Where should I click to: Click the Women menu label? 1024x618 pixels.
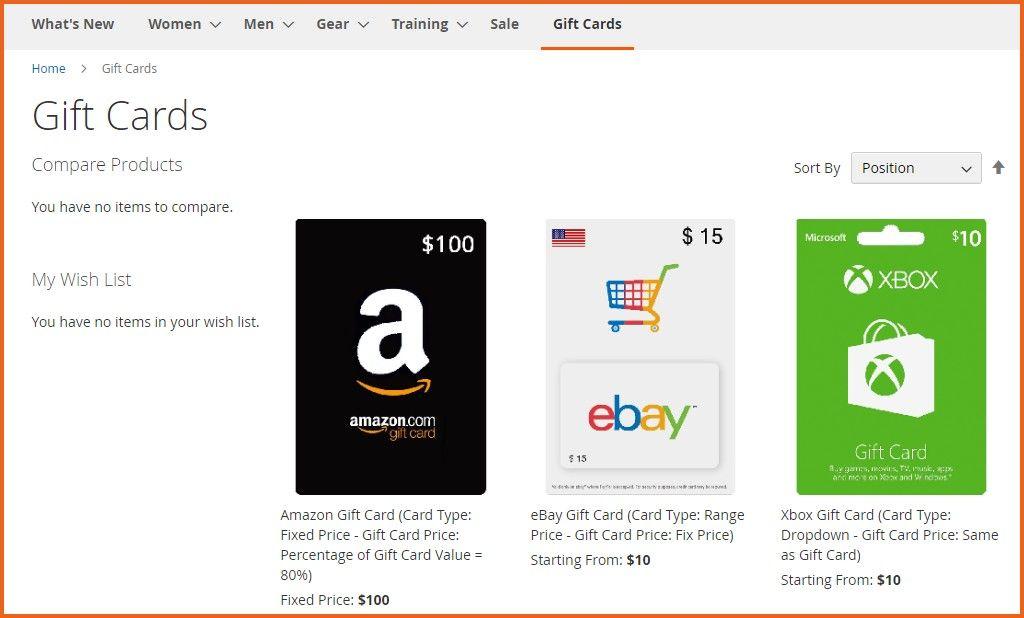tap(175, 24)
